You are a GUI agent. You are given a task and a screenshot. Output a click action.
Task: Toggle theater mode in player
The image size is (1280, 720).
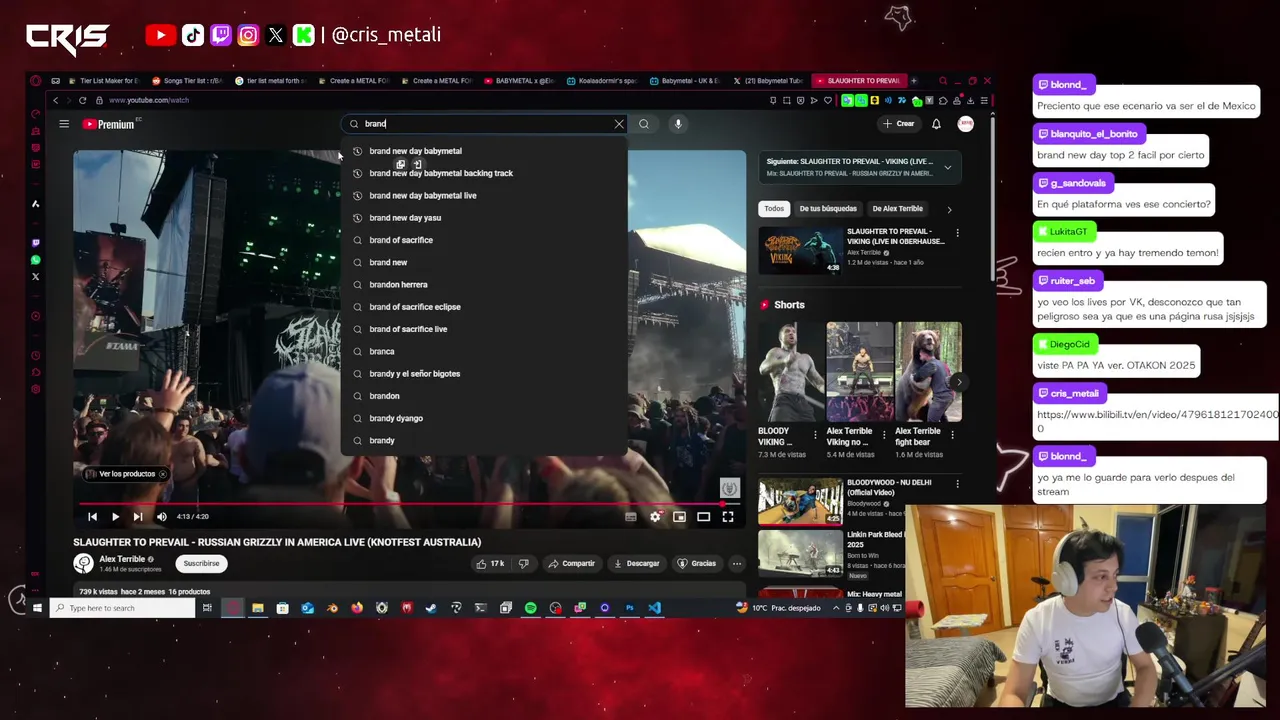pos(704,517)
